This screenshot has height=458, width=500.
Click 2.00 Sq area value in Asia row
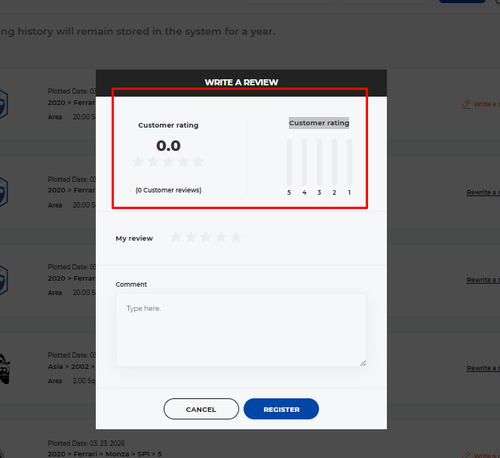84,381
